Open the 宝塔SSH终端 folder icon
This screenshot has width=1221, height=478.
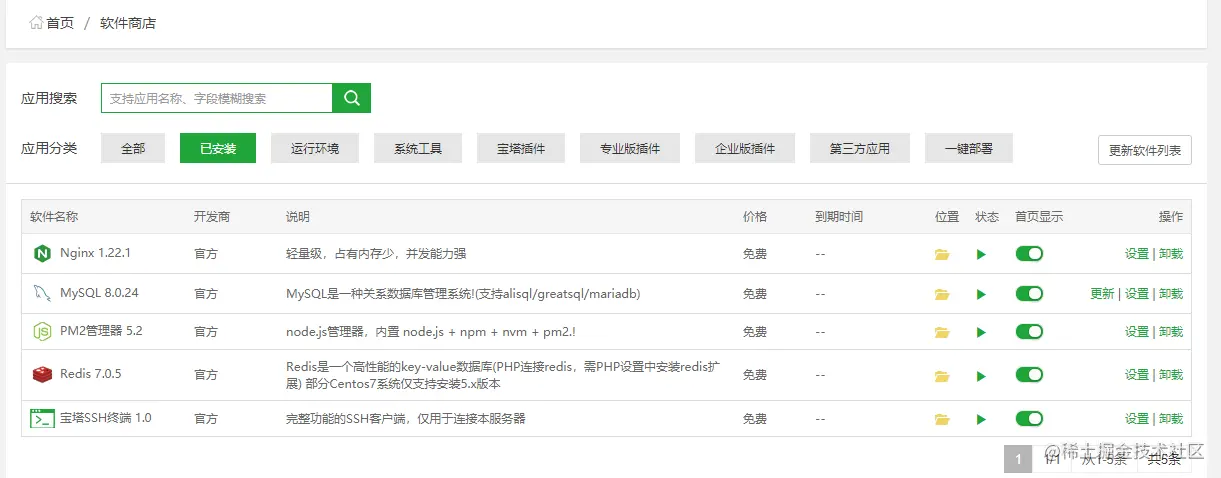click(941, 419)
